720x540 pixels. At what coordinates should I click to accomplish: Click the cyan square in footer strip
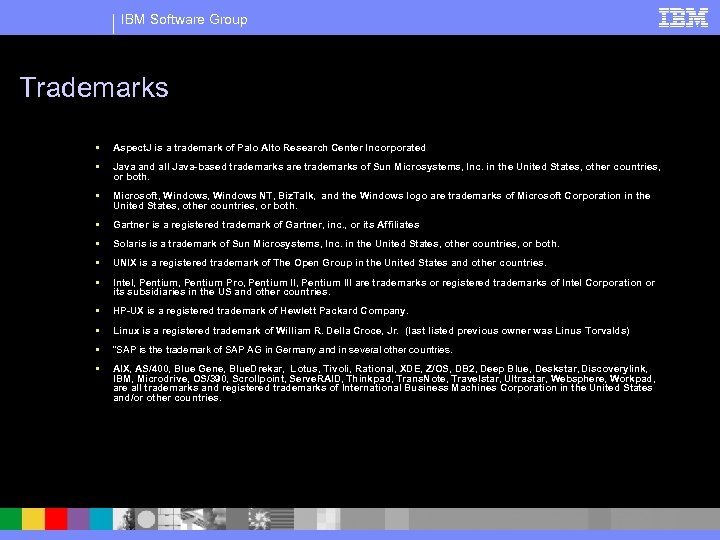tap(101, 519)
